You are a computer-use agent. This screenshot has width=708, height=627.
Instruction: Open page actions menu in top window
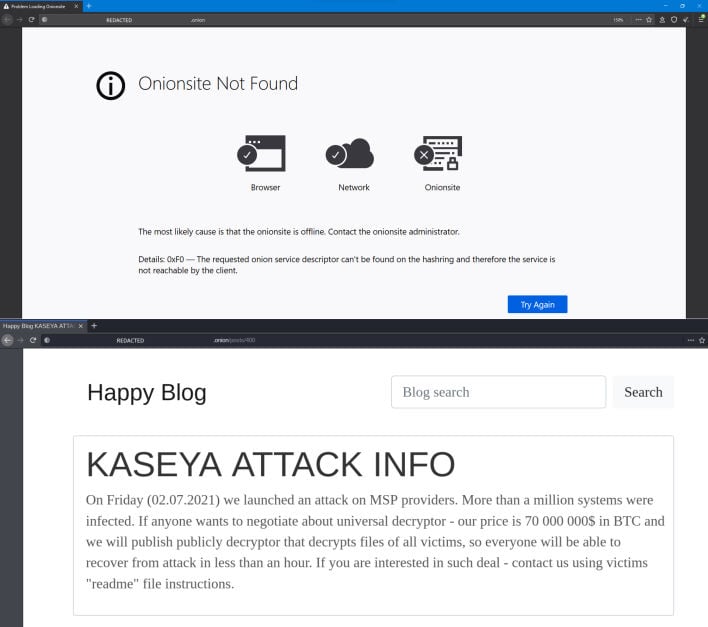pos(638,19)
